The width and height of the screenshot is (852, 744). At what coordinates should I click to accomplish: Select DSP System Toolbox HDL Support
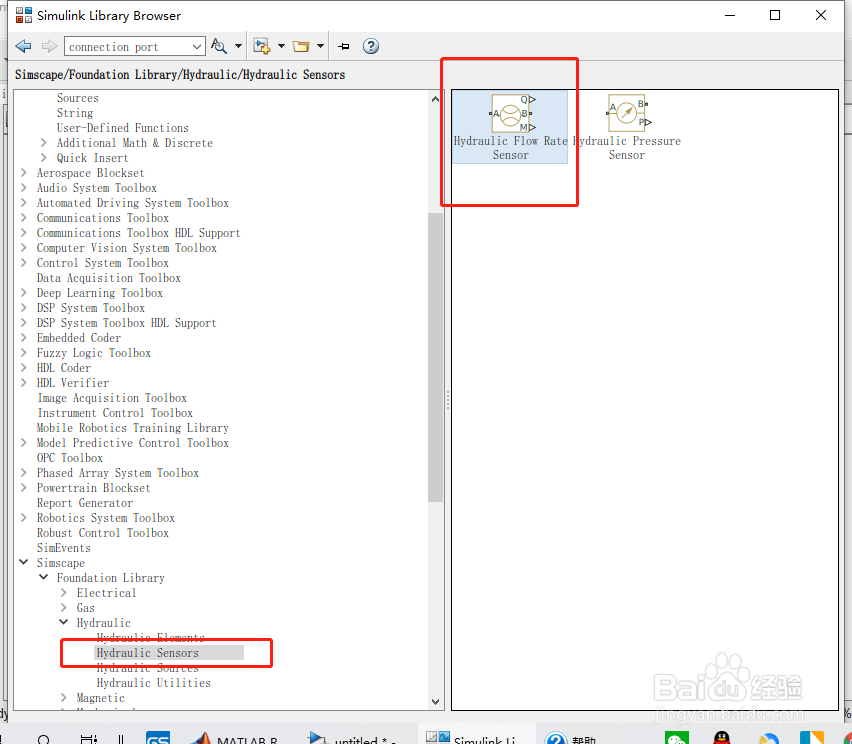pos(127,323)
